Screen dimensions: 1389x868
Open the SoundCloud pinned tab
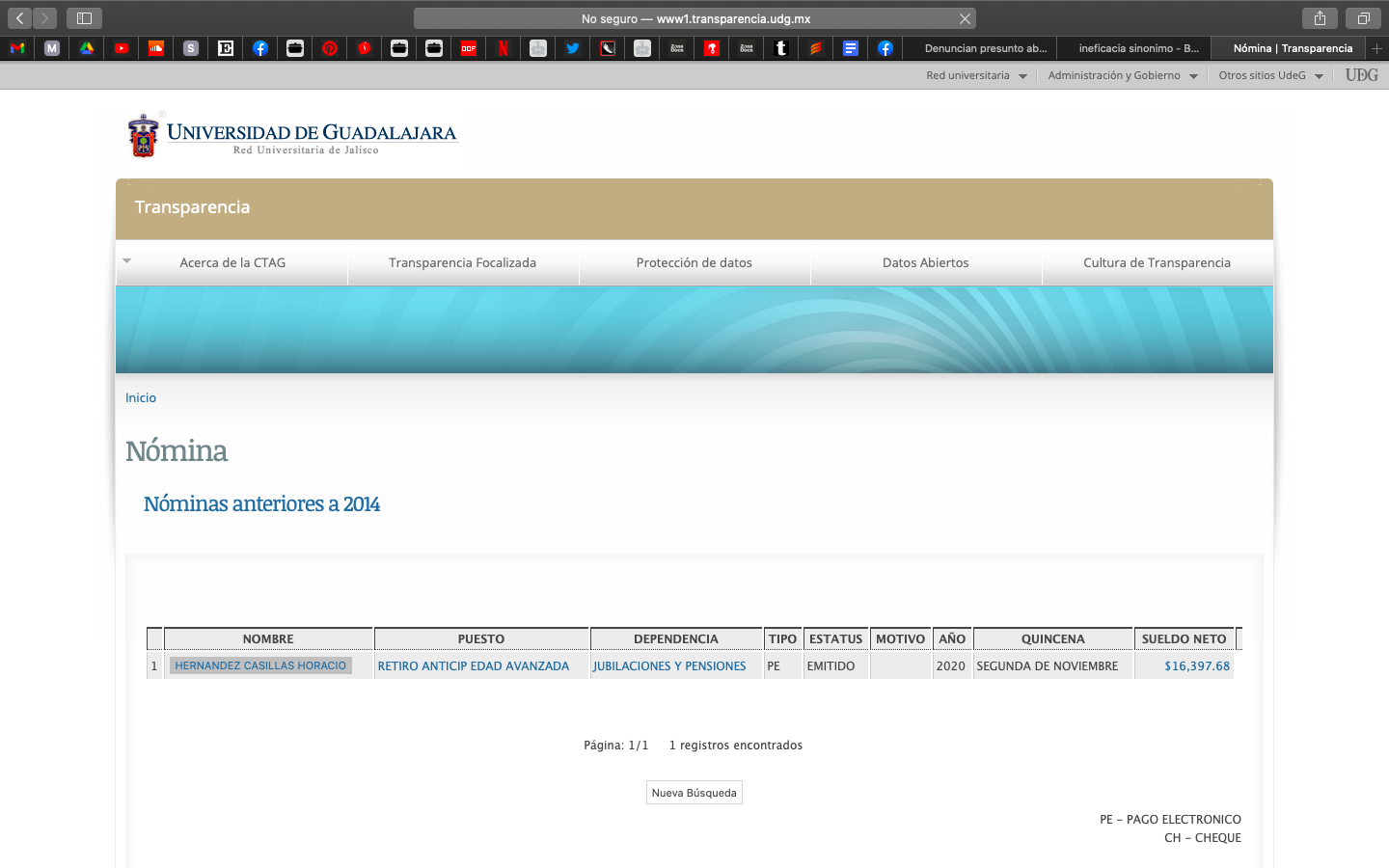tap(156, 48)
